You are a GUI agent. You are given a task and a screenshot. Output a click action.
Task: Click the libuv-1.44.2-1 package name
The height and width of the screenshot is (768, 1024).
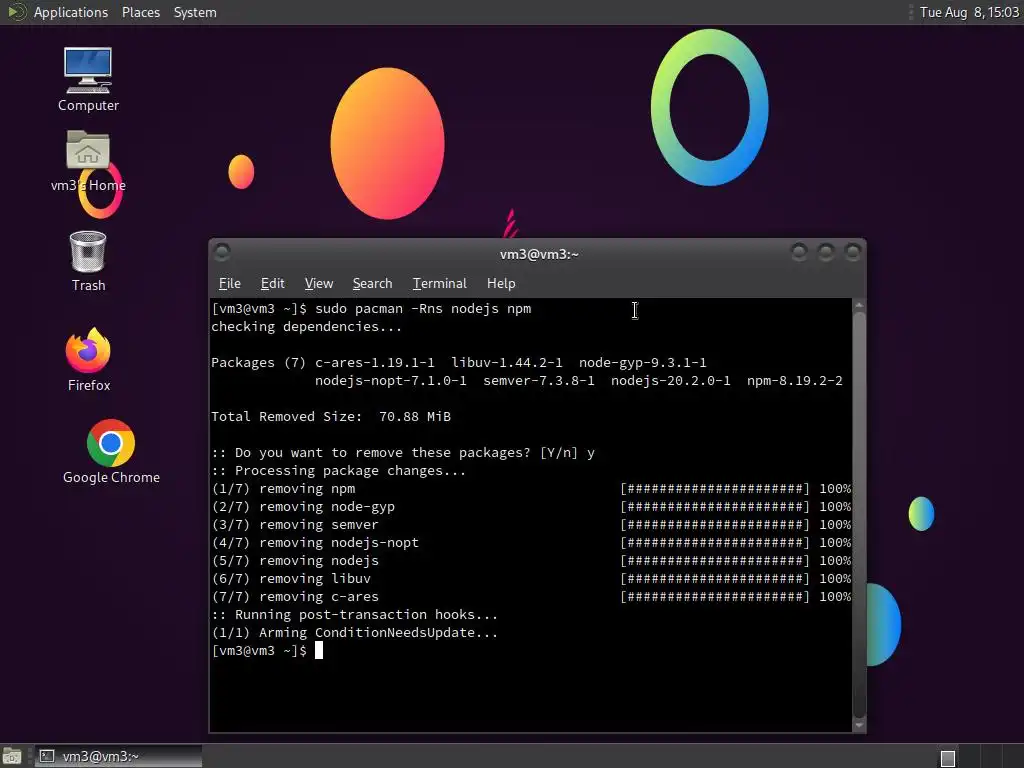click(x=507, y=362)
